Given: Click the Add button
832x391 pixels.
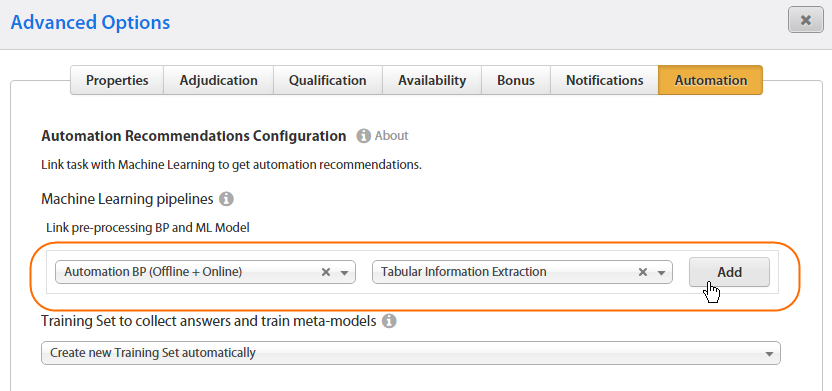Looking at the screenshot, I should [x=729, y=272].
